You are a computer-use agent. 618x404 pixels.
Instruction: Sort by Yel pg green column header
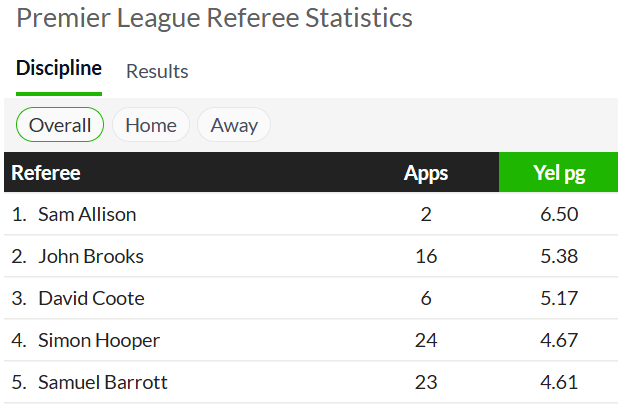pyautogui.click(x=559, y=172)
